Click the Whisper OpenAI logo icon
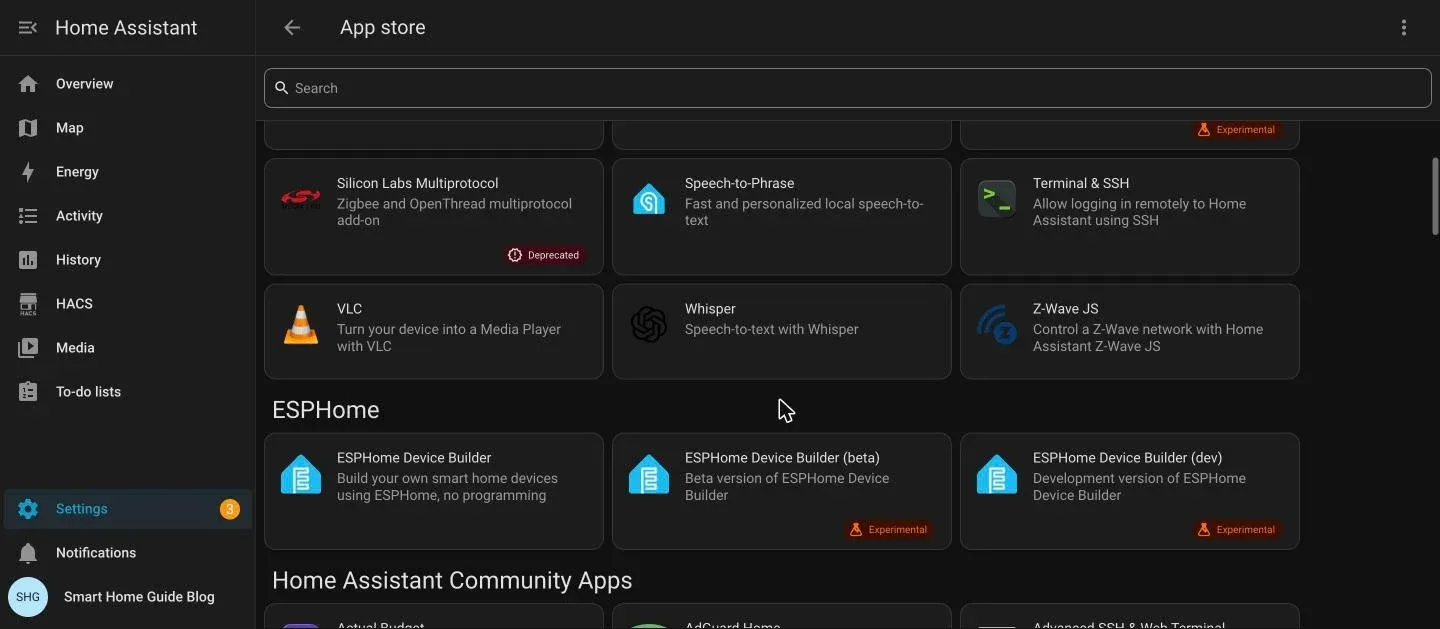This screenshot has height=629, width=1440. [x=649, y=325]
